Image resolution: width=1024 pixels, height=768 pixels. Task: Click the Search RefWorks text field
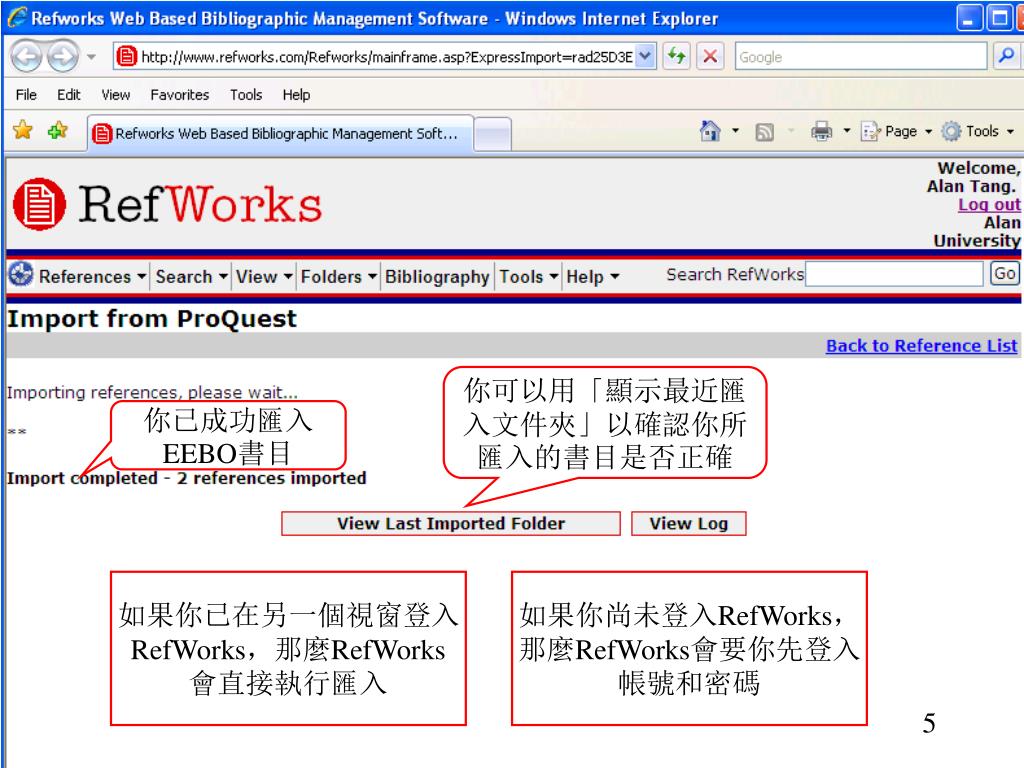(894, 274)
